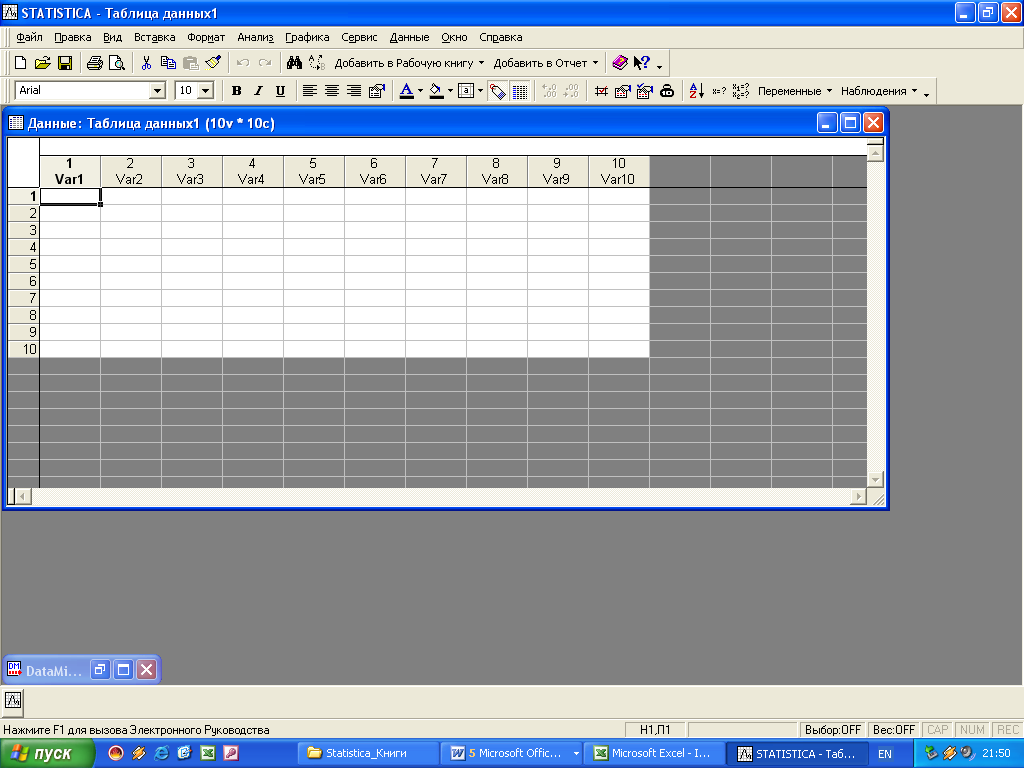Open cell format dialog icon after alignment

click(376, 91)
